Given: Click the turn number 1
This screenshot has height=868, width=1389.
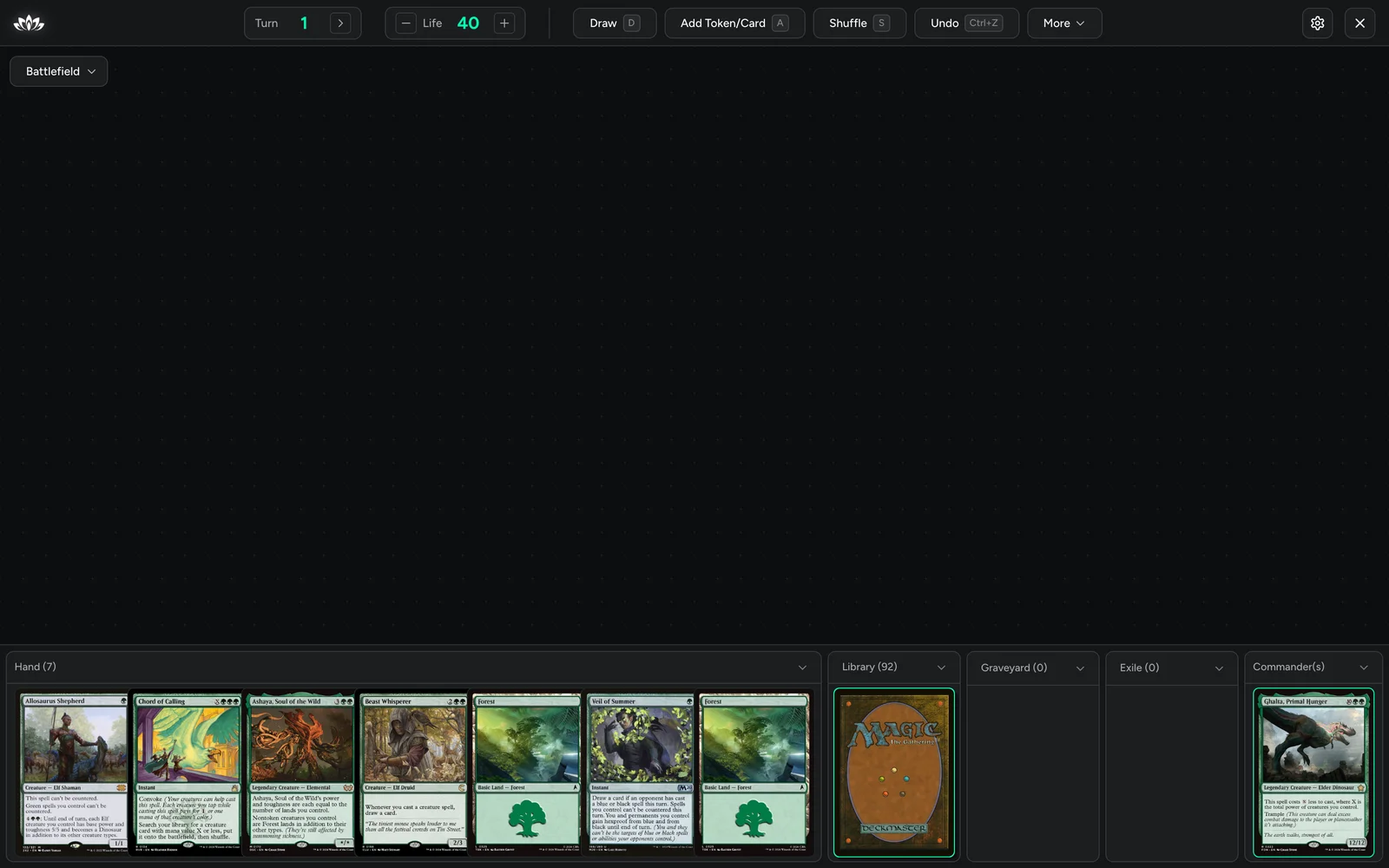Looking at the screenshot, I should click(304, 23).
